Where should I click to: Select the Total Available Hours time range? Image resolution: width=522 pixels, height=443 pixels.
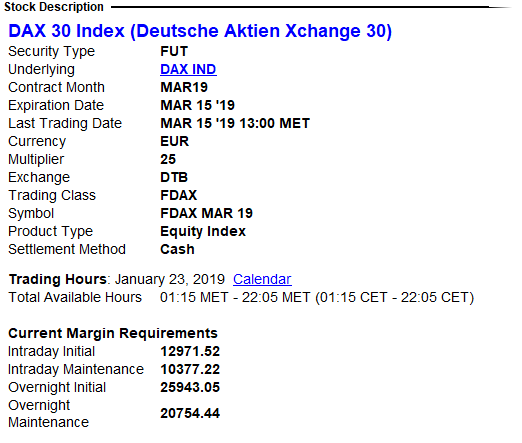pyautogui.click(x=317, y=297)
